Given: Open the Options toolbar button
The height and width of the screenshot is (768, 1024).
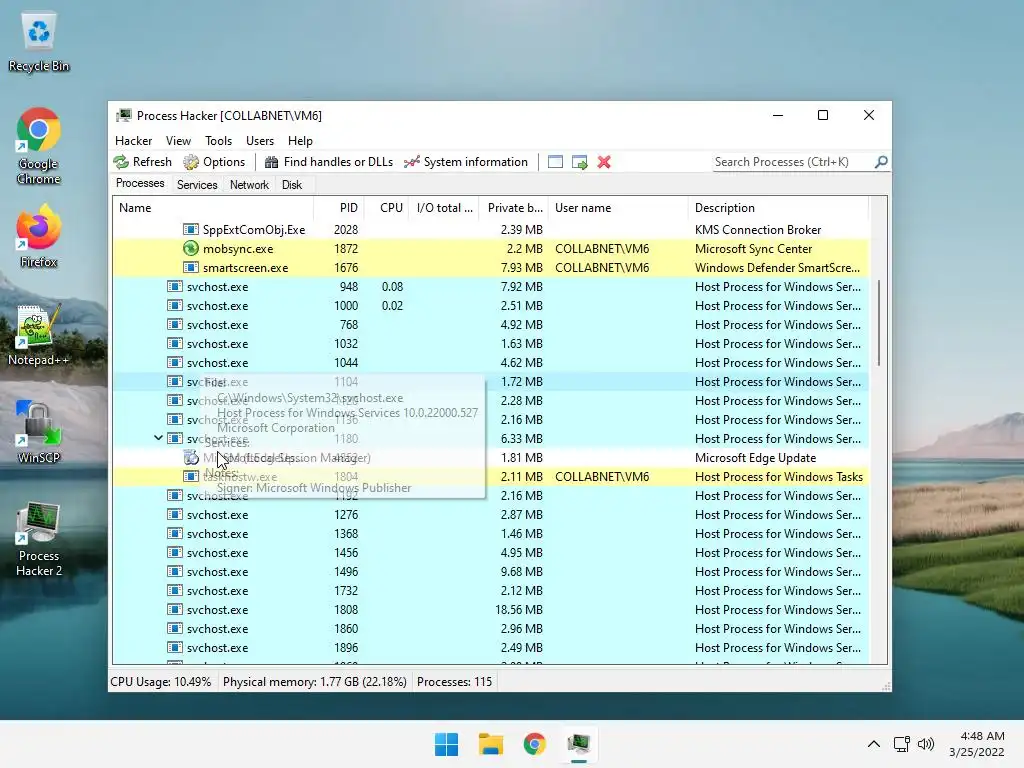Looking at the screenshot, I should click(x=214, y=162).
